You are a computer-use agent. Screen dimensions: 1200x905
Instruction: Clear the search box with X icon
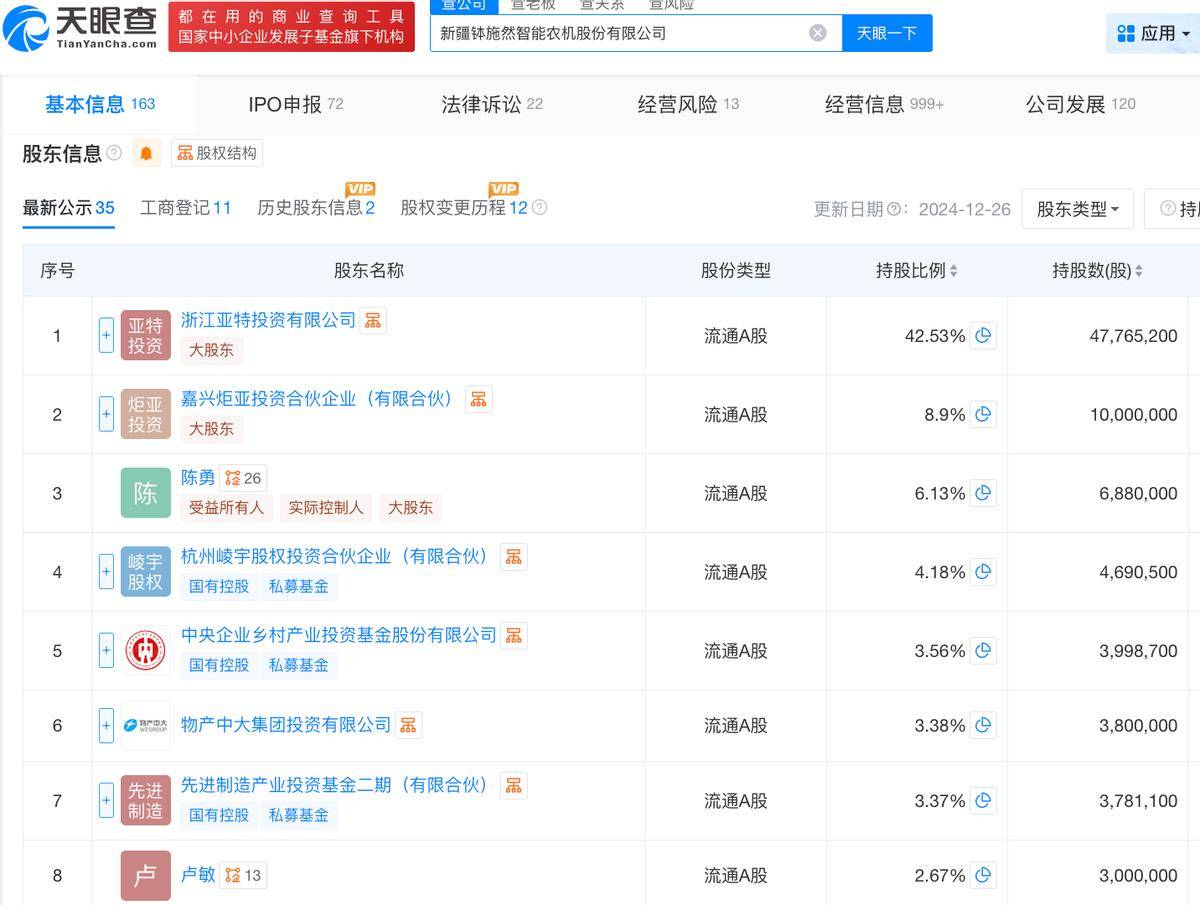click(x=818, y=33)
